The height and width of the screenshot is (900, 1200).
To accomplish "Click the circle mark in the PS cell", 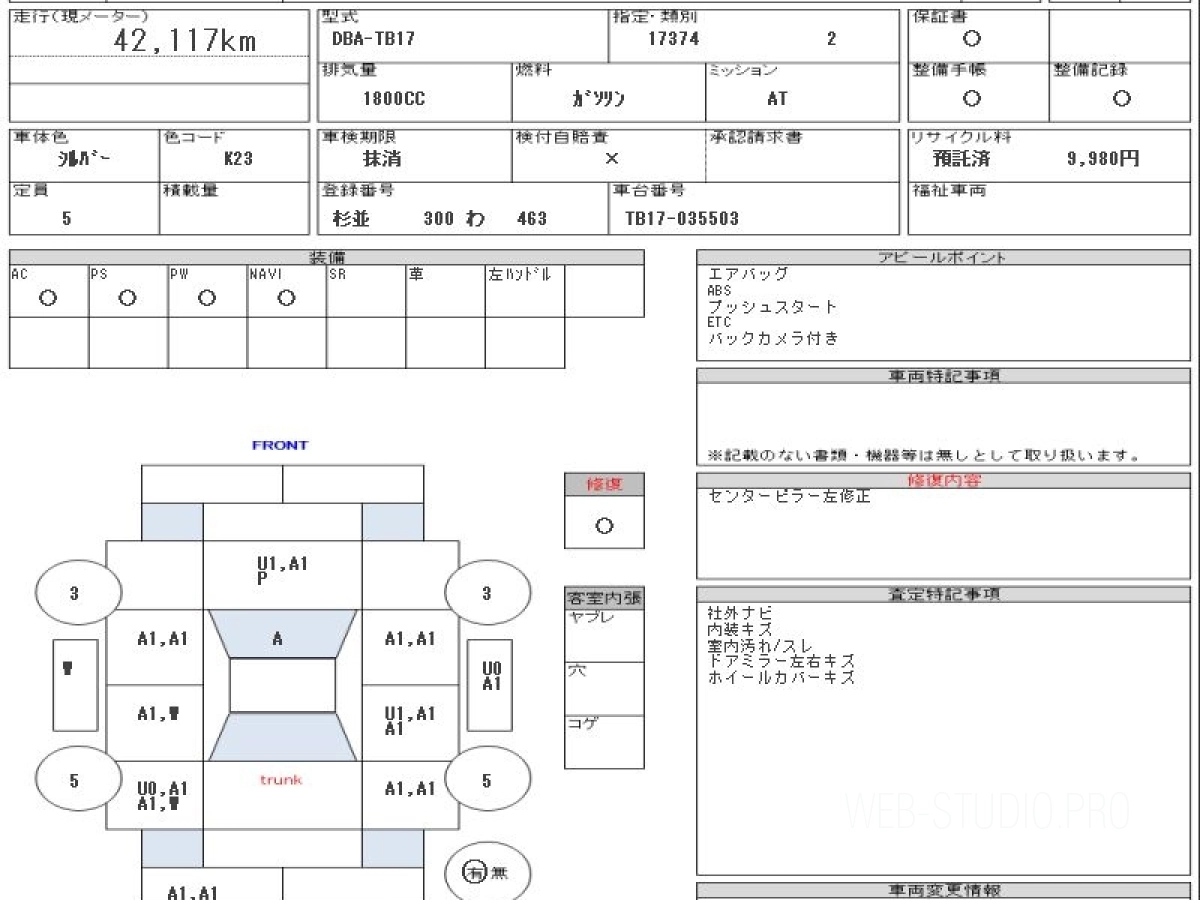I will [127, 298].
